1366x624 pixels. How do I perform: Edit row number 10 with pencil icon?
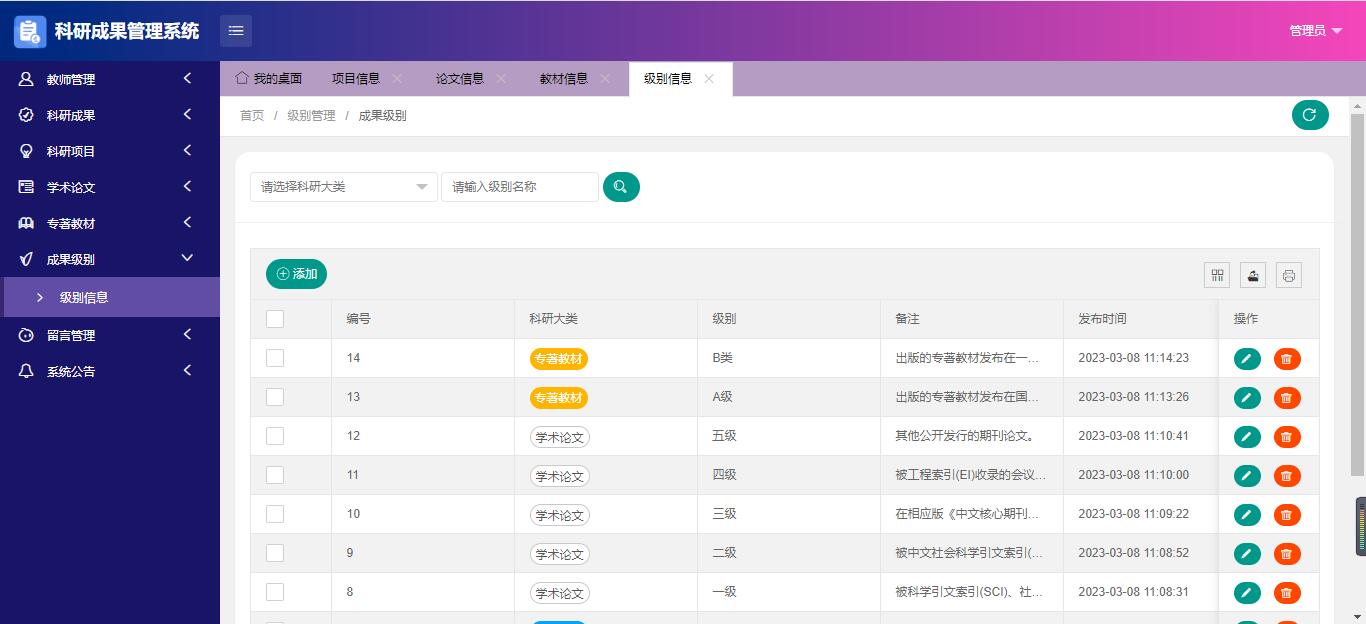point(1247,515)
